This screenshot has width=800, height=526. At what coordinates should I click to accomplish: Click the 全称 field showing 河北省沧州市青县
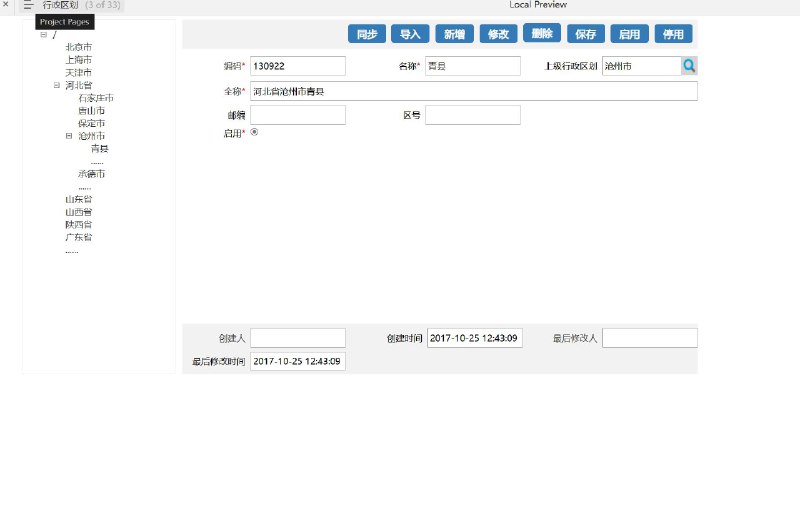474,91
